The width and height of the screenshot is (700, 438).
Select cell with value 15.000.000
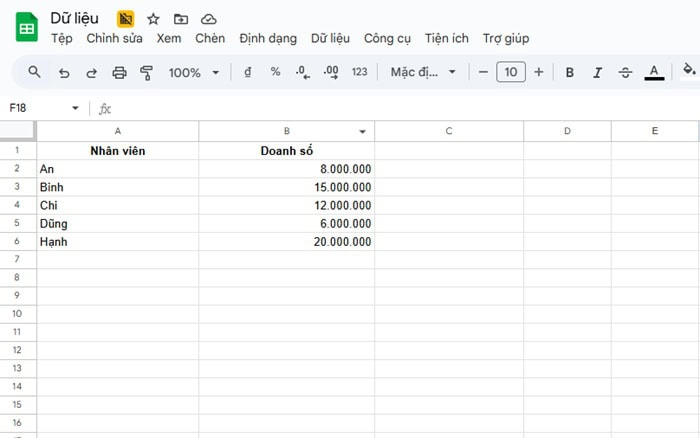click(x=287, y=188)
